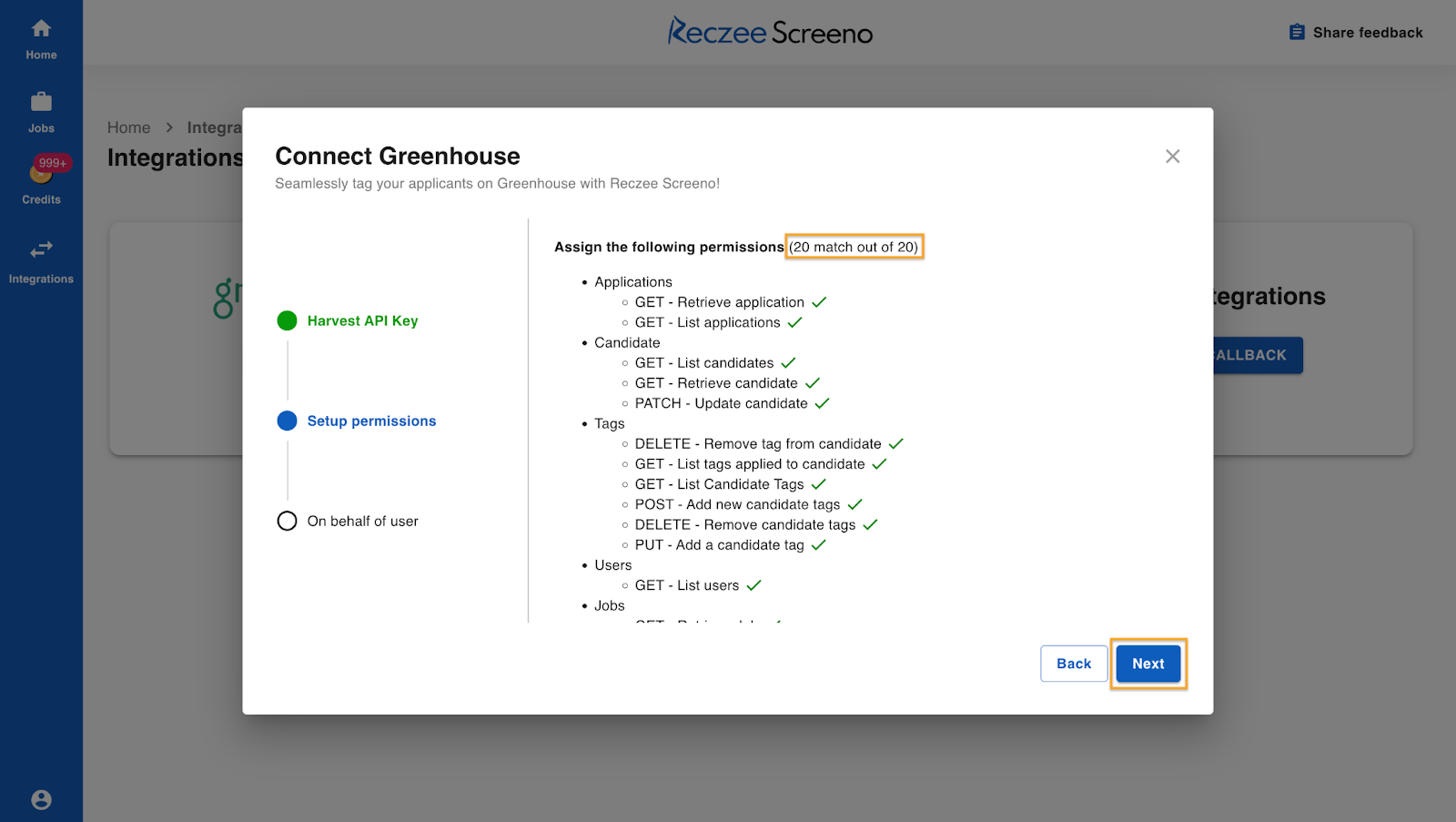Screen dimensions: 1456x822
Task: Click checkmark beside List tags applied to candidate
Action: (879, 464)
